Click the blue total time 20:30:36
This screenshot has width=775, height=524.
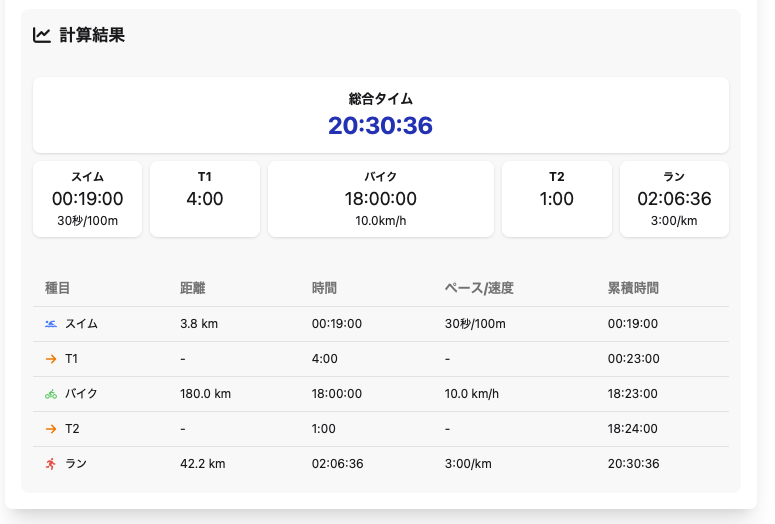coord(380,125)
